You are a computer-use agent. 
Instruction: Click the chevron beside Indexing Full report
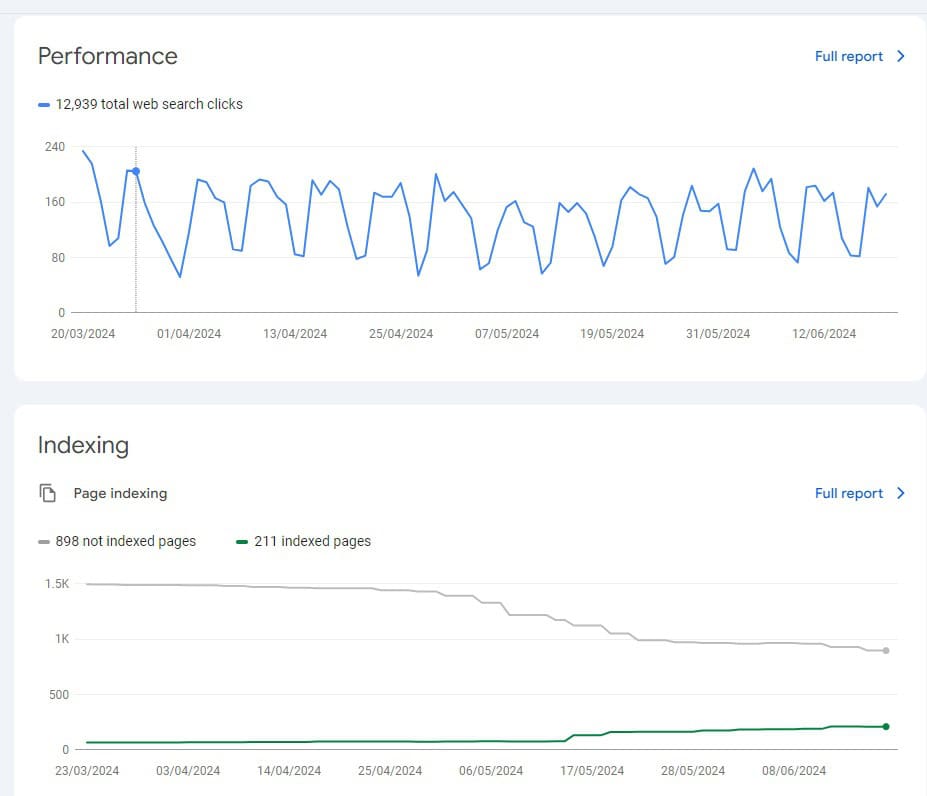click(x=901, y=493)
